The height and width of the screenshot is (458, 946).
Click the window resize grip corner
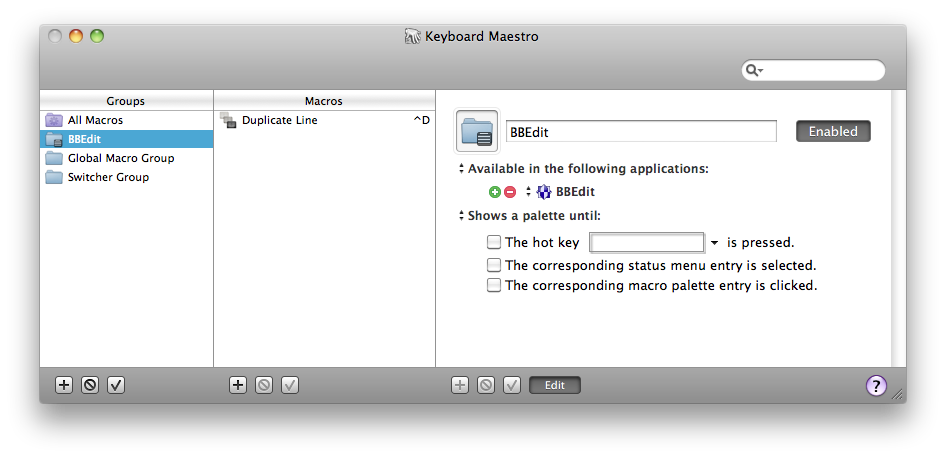[x=898, y=394]
